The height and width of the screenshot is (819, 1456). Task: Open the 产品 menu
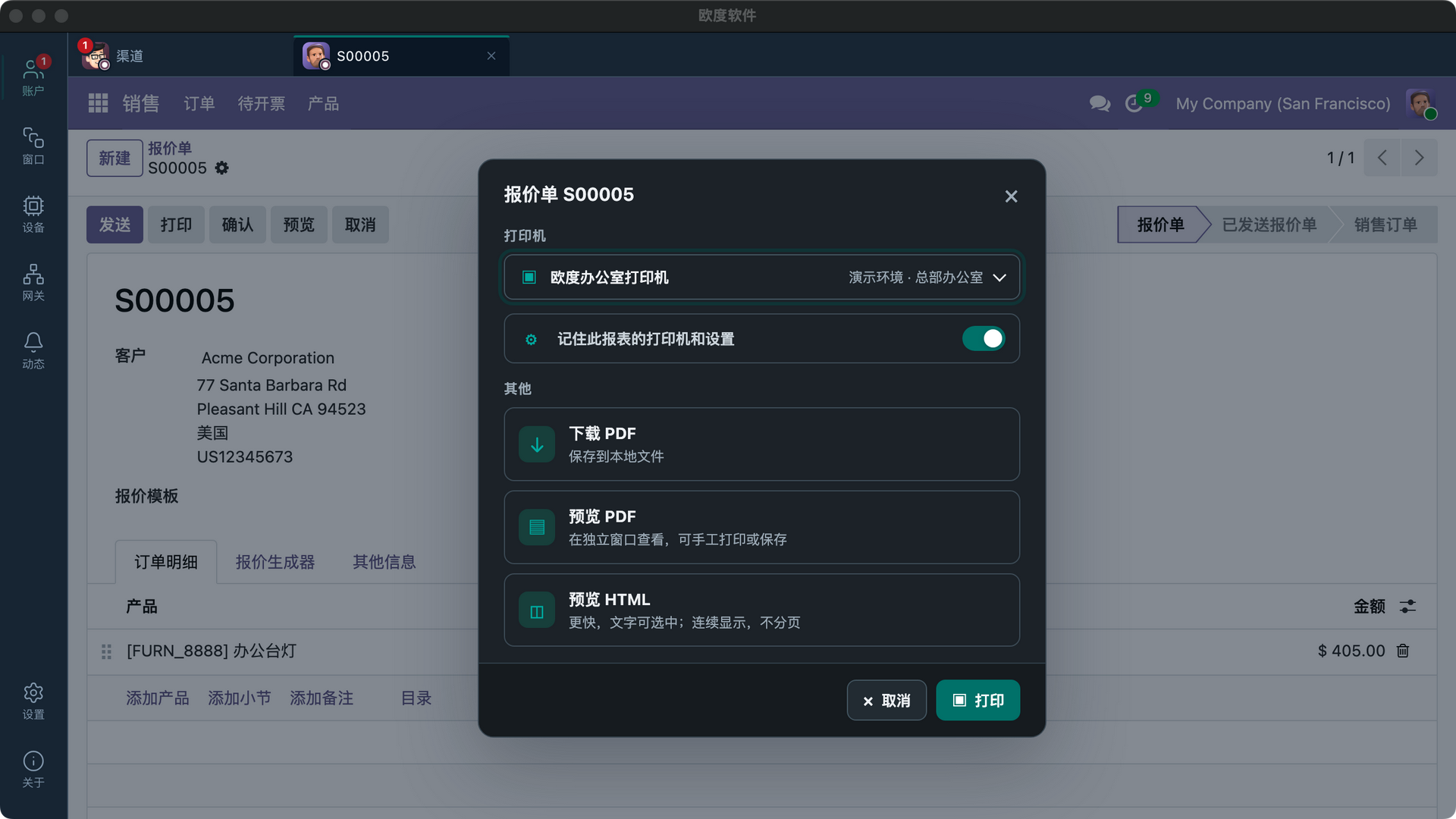point(323,103)
